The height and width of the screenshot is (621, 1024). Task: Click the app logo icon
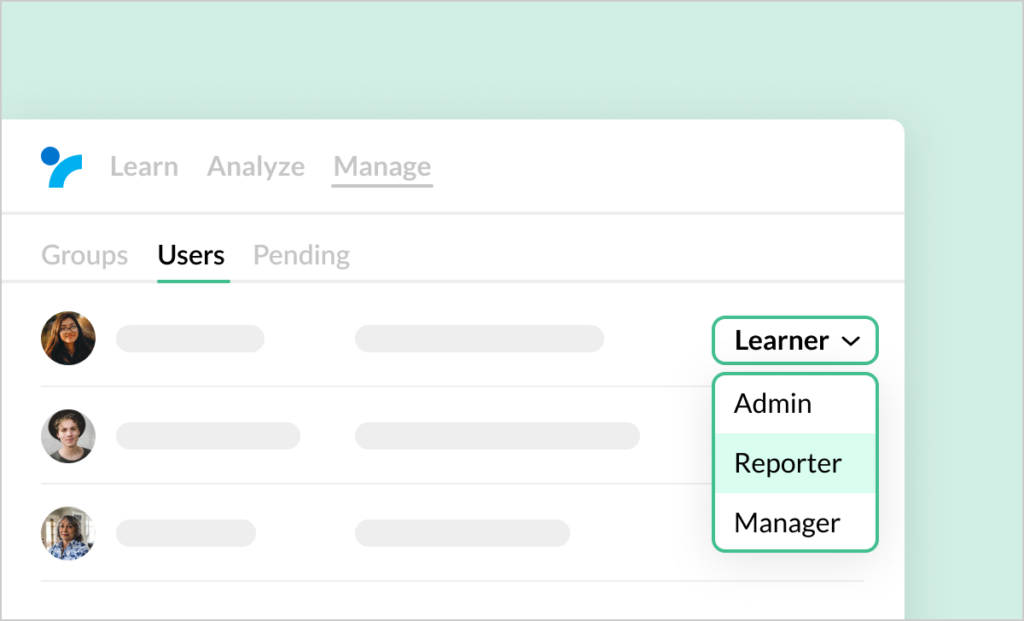tap(61, 166)
